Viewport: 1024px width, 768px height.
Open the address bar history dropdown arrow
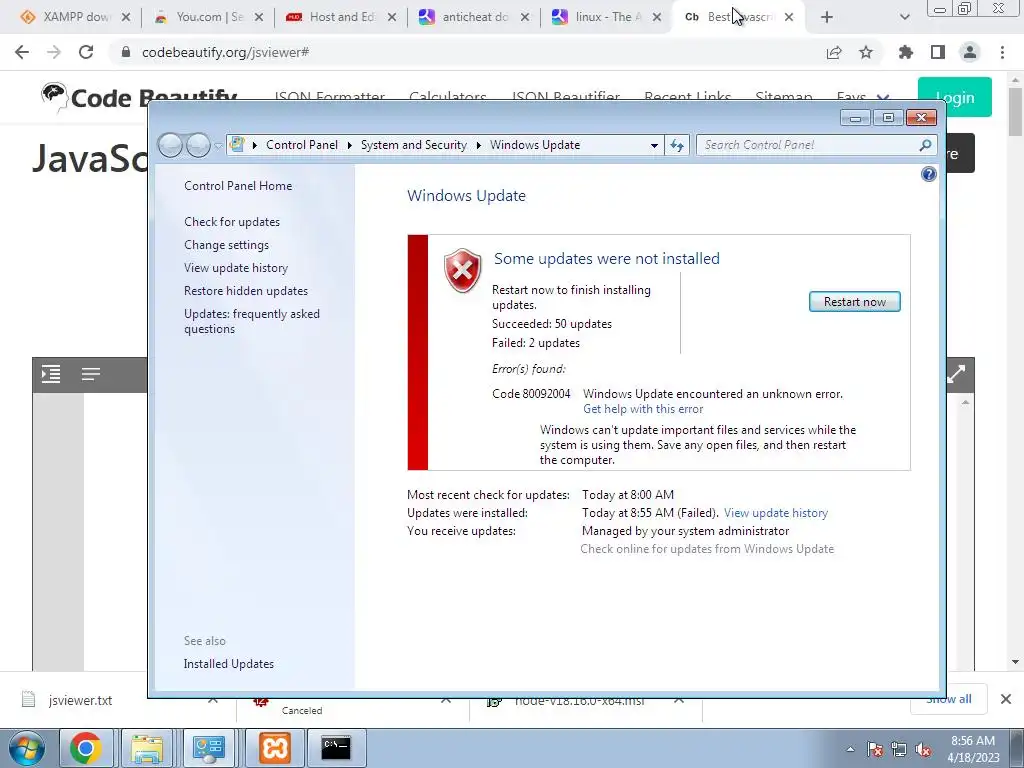tap(654, 146)
